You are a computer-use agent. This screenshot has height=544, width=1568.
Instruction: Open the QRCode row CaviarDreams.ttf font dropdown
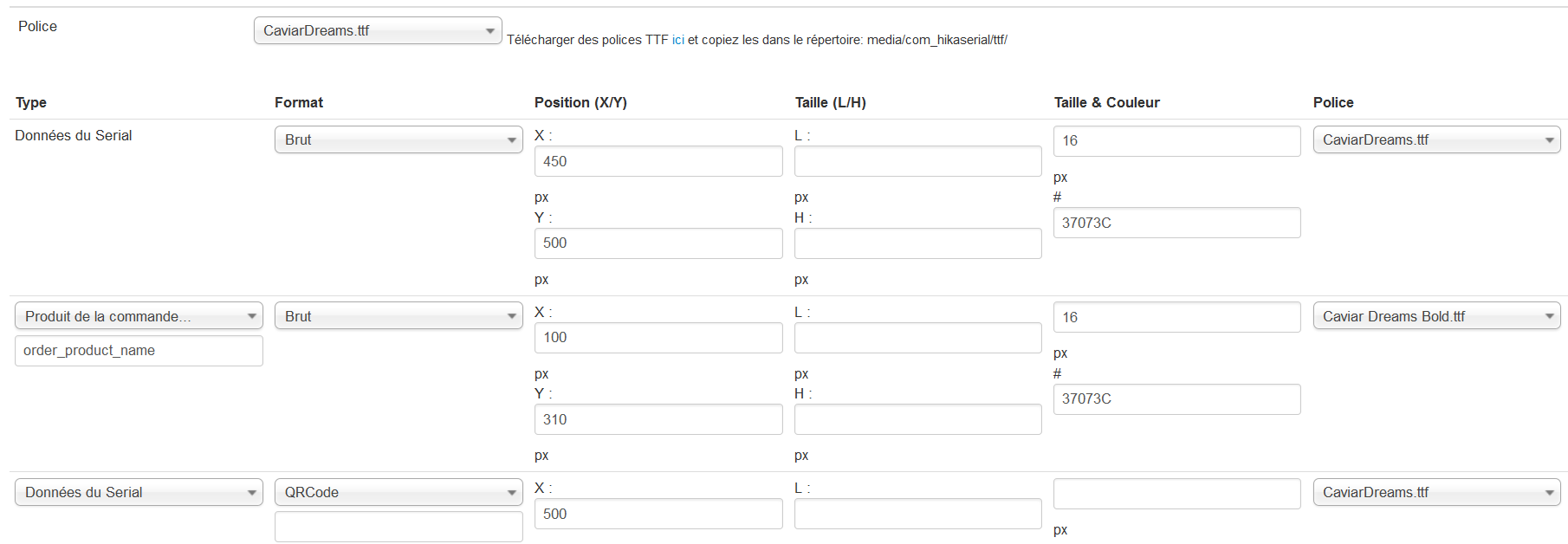(1436, 492)
